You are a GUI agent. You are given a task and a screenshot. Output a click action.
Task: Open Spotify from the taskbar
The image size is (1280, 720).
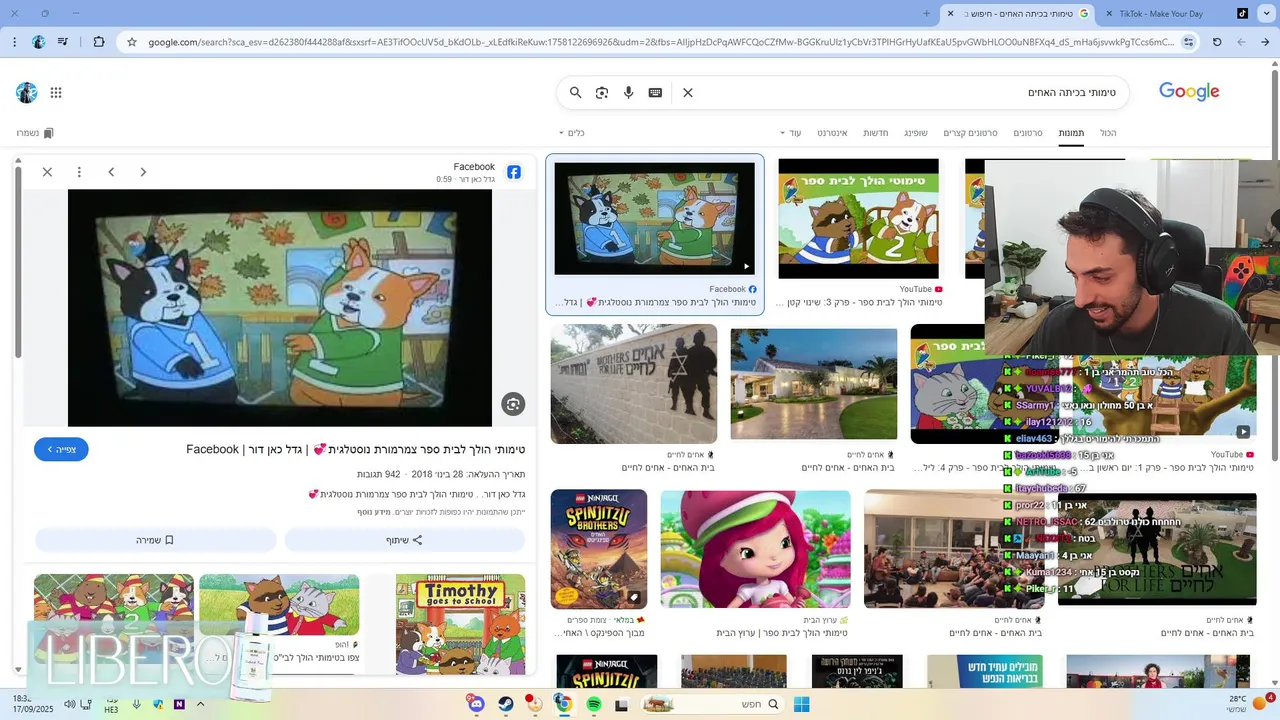pyautogui.click(x=593, y=704)
